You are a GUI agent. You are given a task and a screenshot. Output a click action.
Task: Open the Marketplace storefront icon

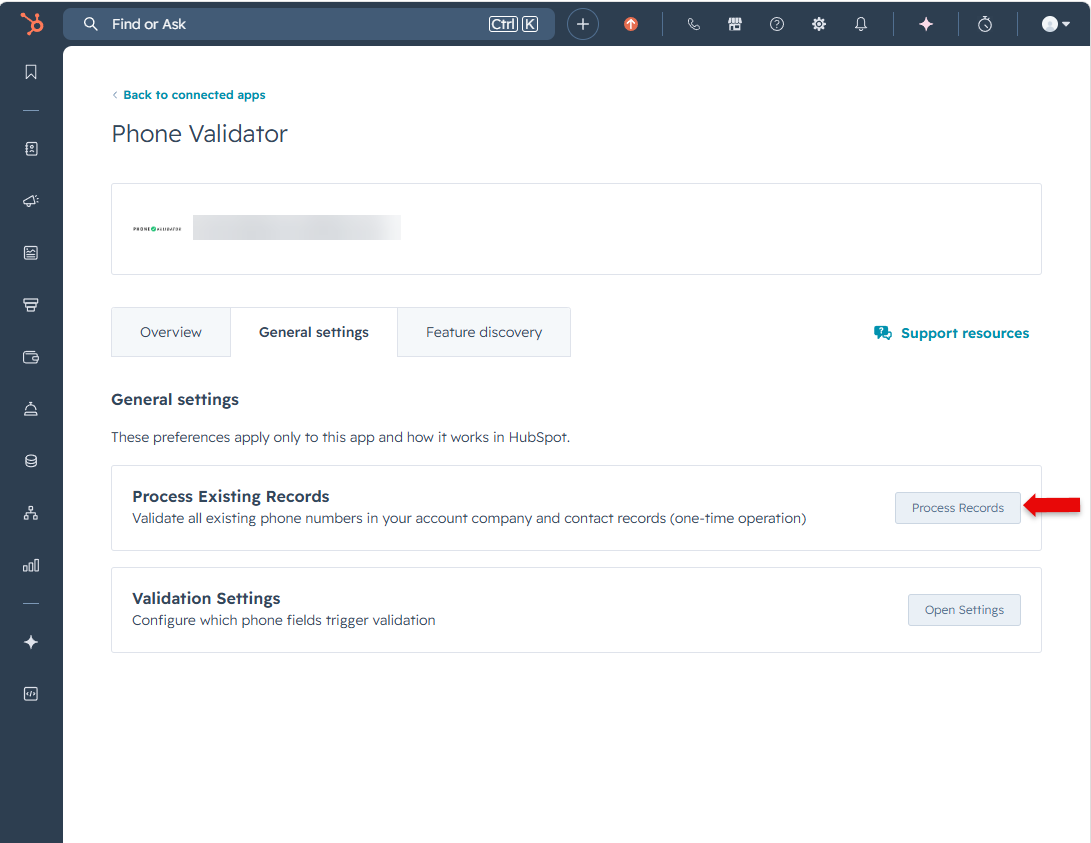pyautogui.click(x=735, y=24)
